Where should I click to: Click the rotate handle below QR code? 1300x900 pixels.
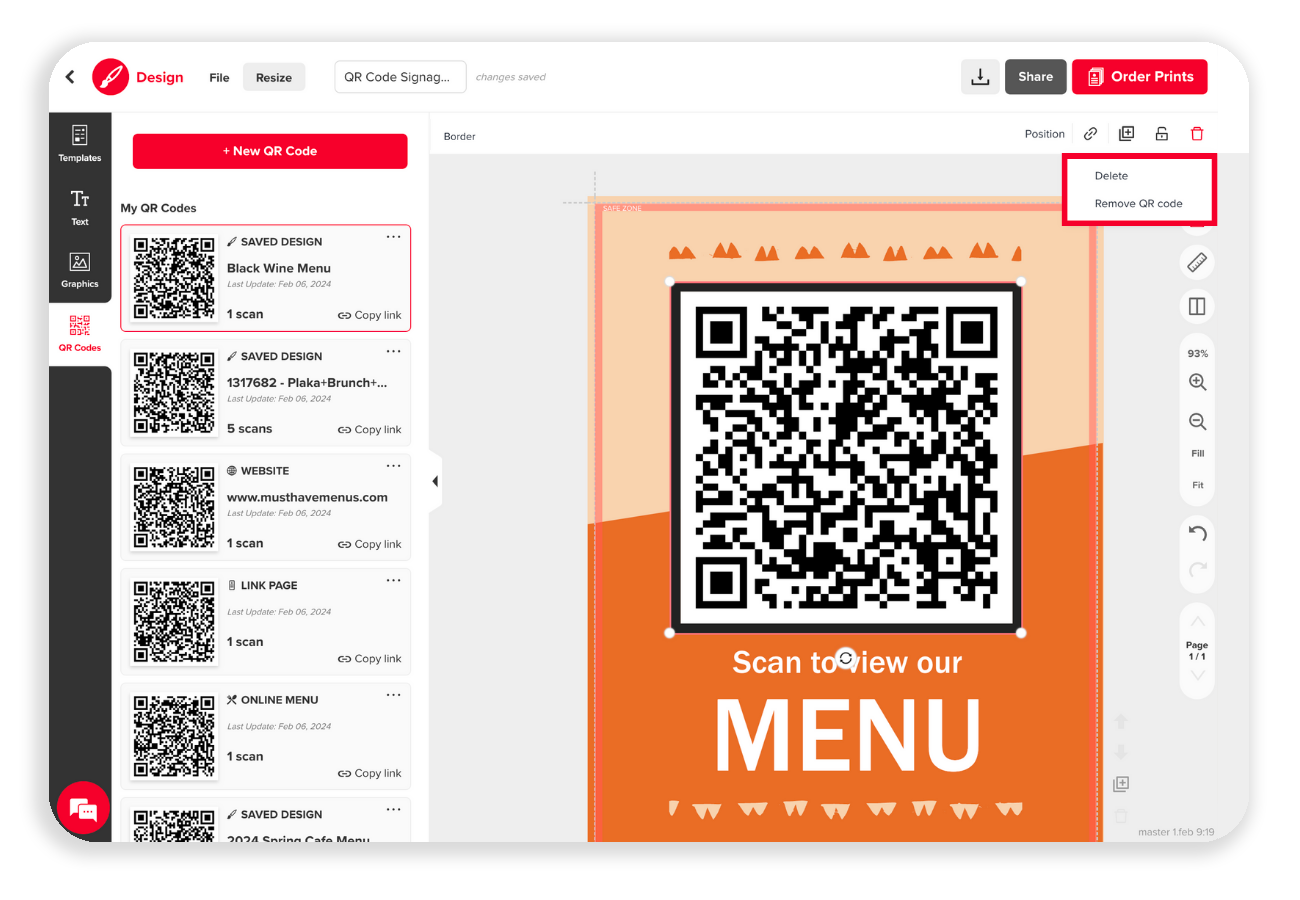point(846,658)
